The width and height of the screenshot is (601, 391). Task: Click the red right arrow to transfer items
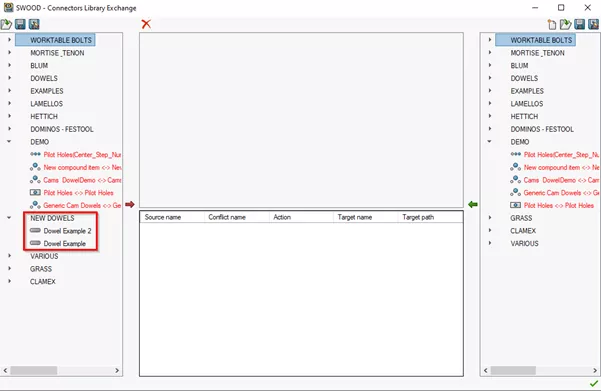[130, 205]
